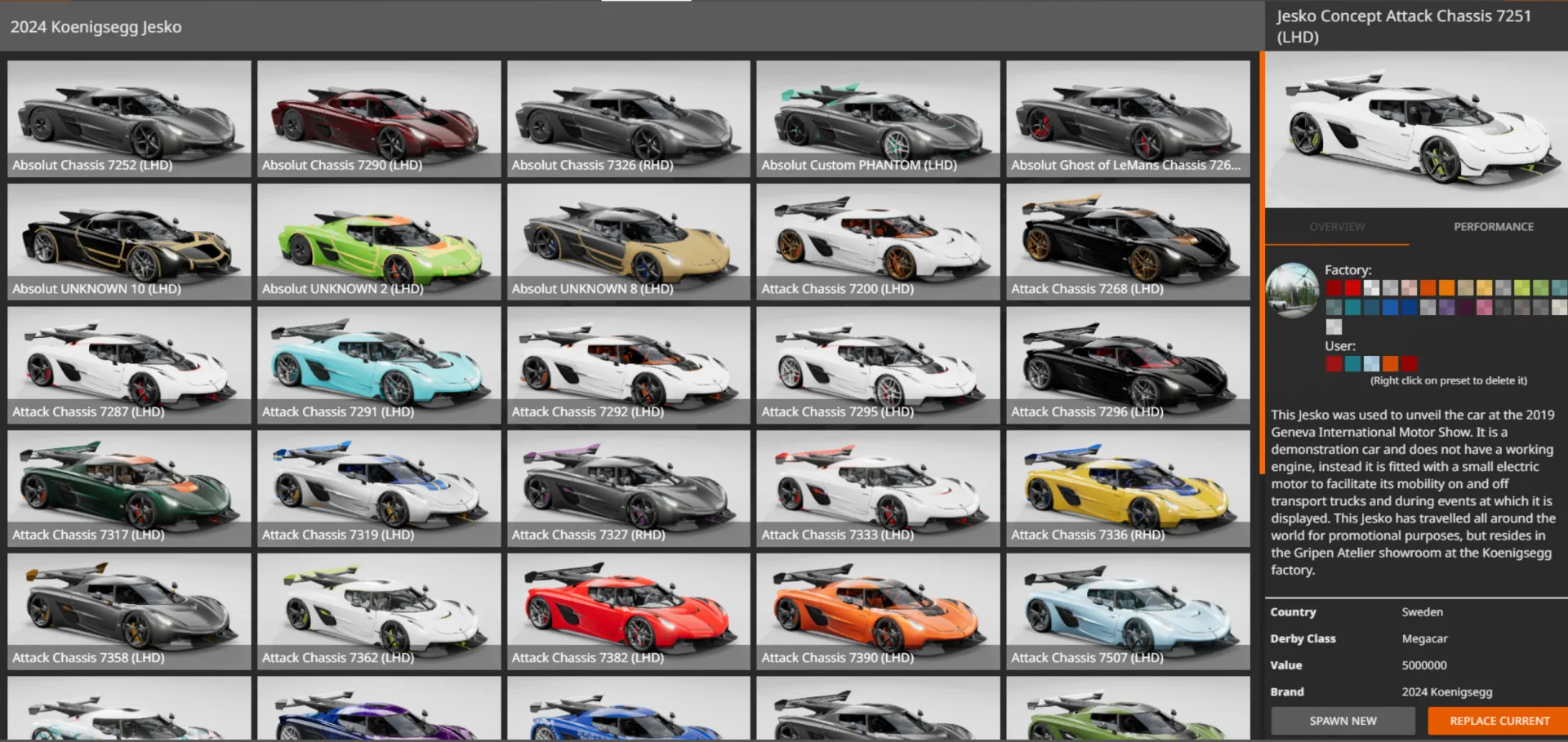Click the Jesko Concept Attack Chassis 7251 title
The image size is (1568, 742).
coord(1404,26)
